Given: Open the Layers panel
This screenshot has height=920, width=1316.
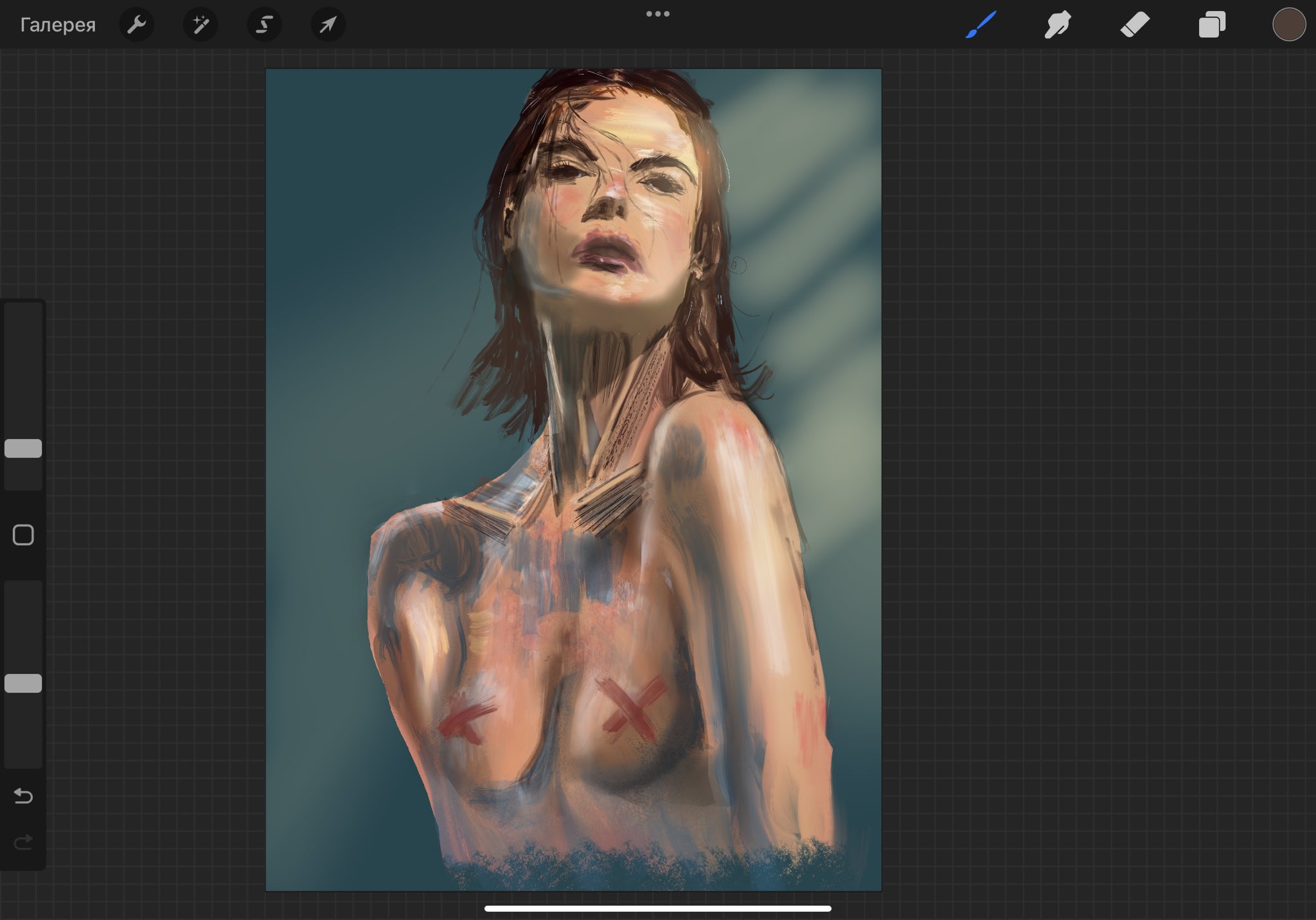Looking at the screenshot, I should (1212, 25).
